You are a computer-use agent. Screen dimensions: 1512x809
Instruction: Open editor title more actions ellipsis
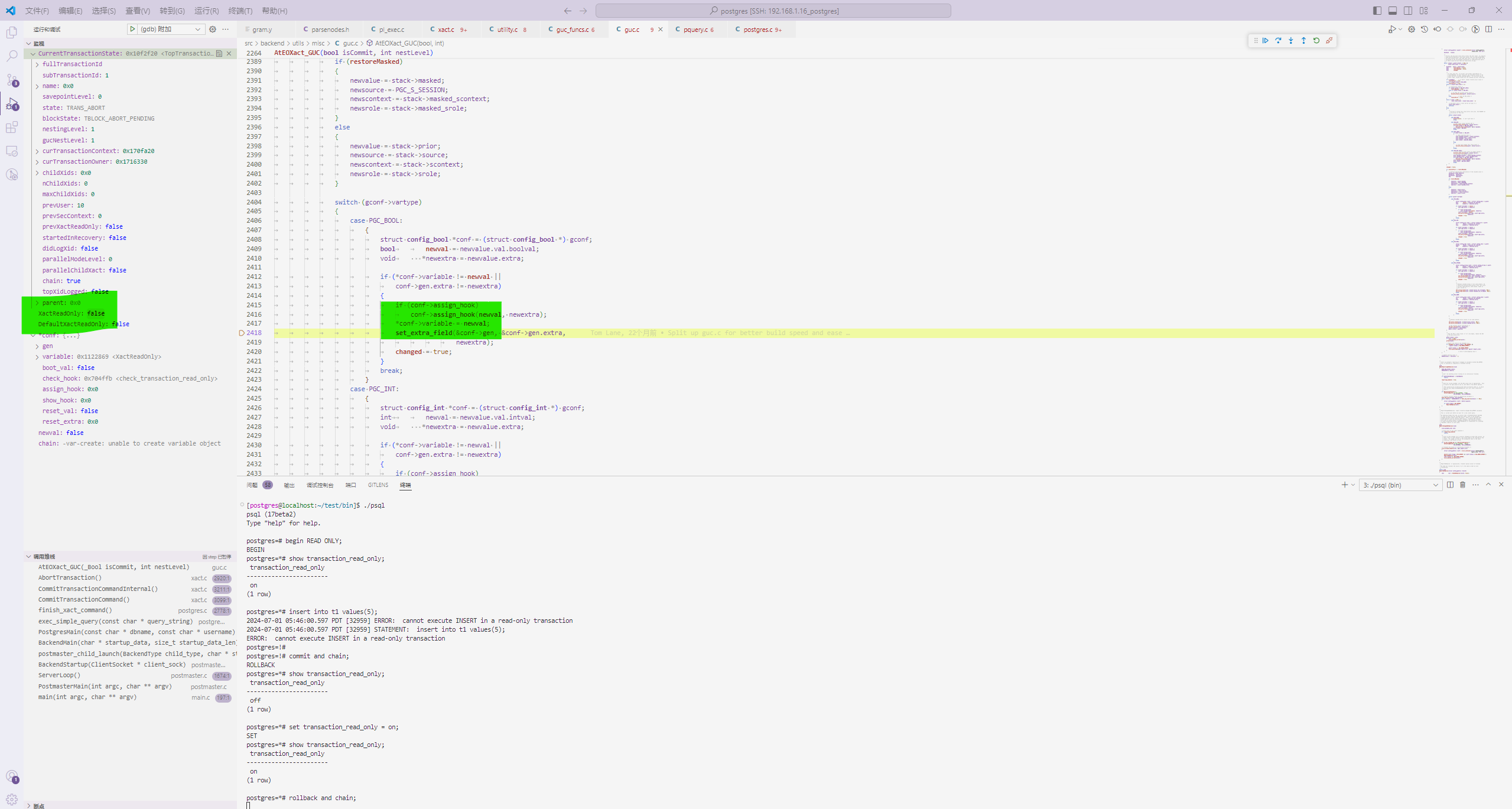[x=1501, y=29]
